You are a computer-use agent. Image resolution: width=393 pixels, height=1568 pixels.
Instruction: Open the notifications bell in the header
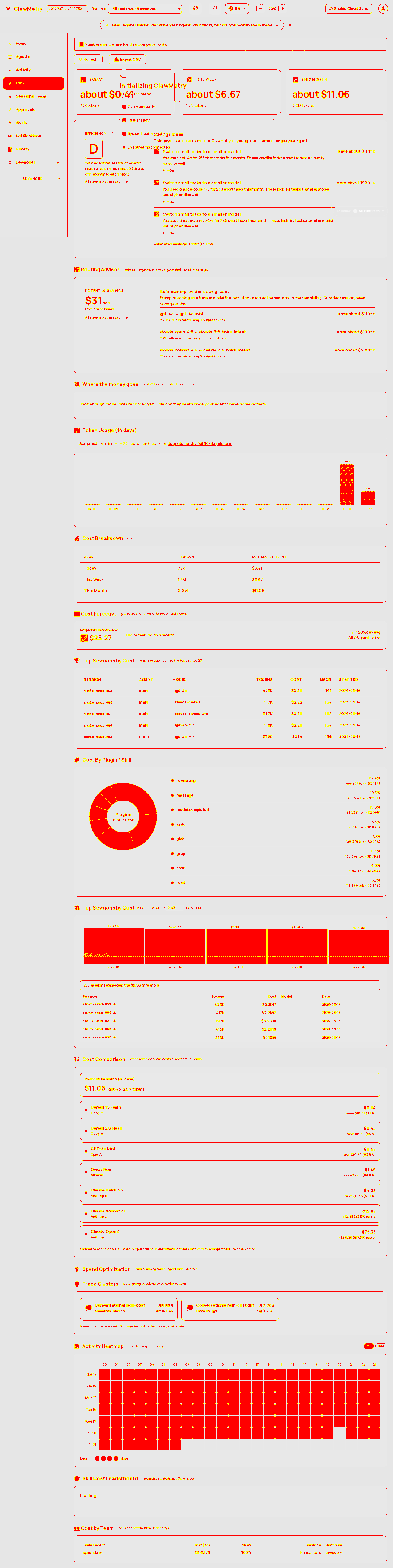tap(215, 9)
